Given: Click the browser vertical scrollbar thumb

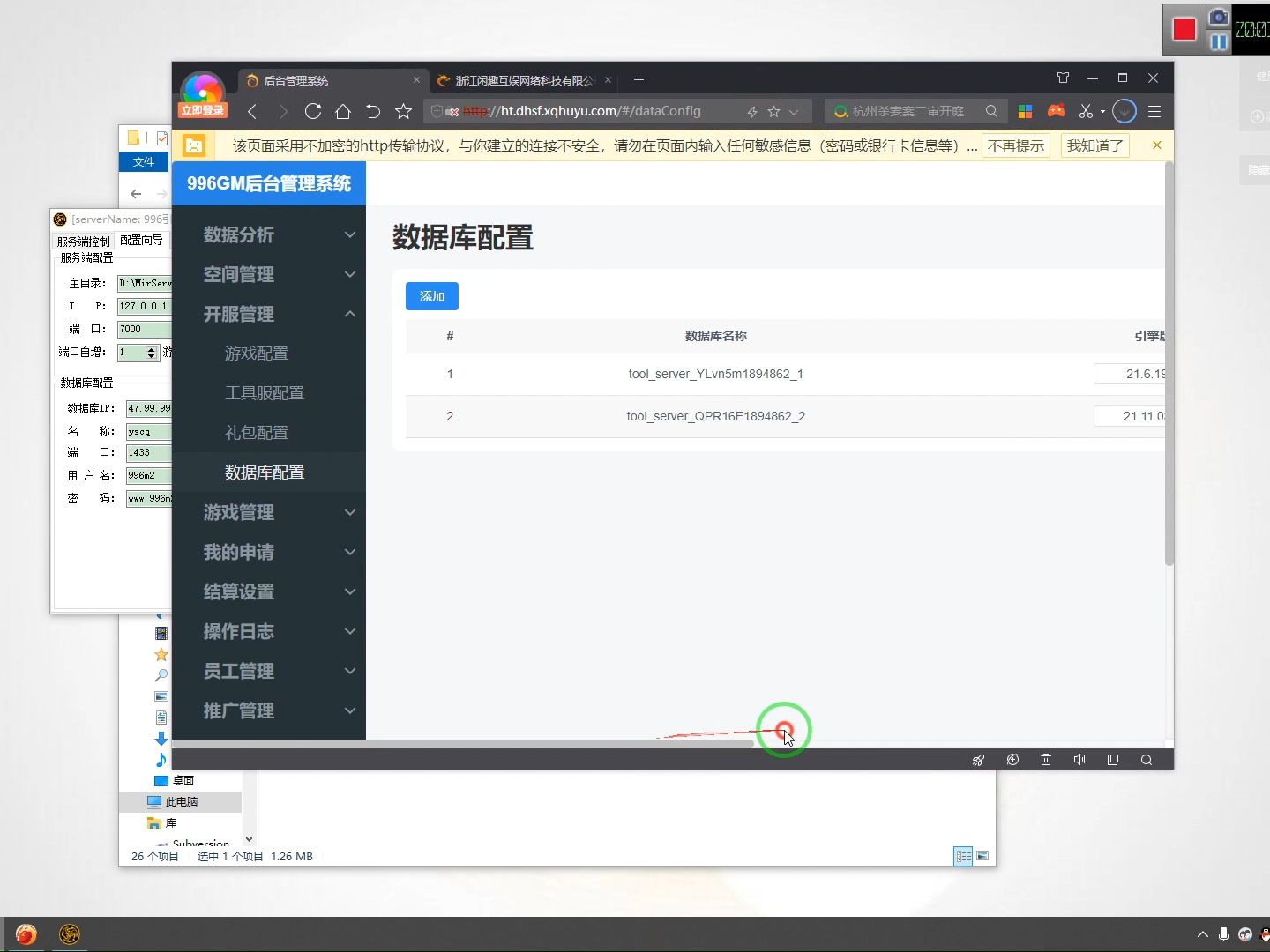Looking at the screenshot, I should 1169,363.
